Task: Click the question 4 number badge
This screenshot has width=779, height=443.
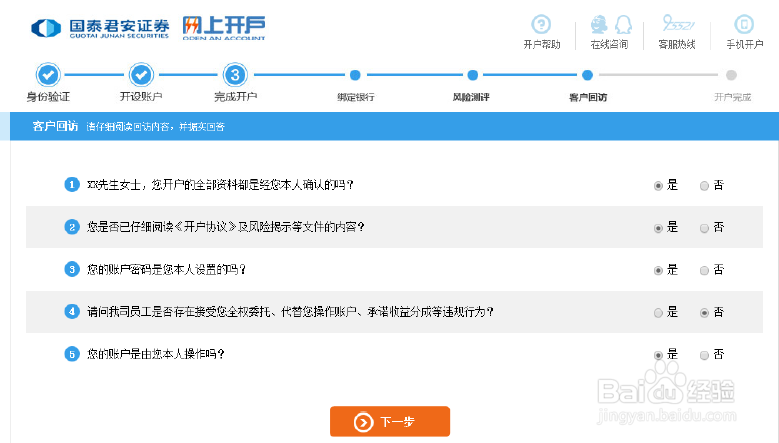Action: coord(72,311)
